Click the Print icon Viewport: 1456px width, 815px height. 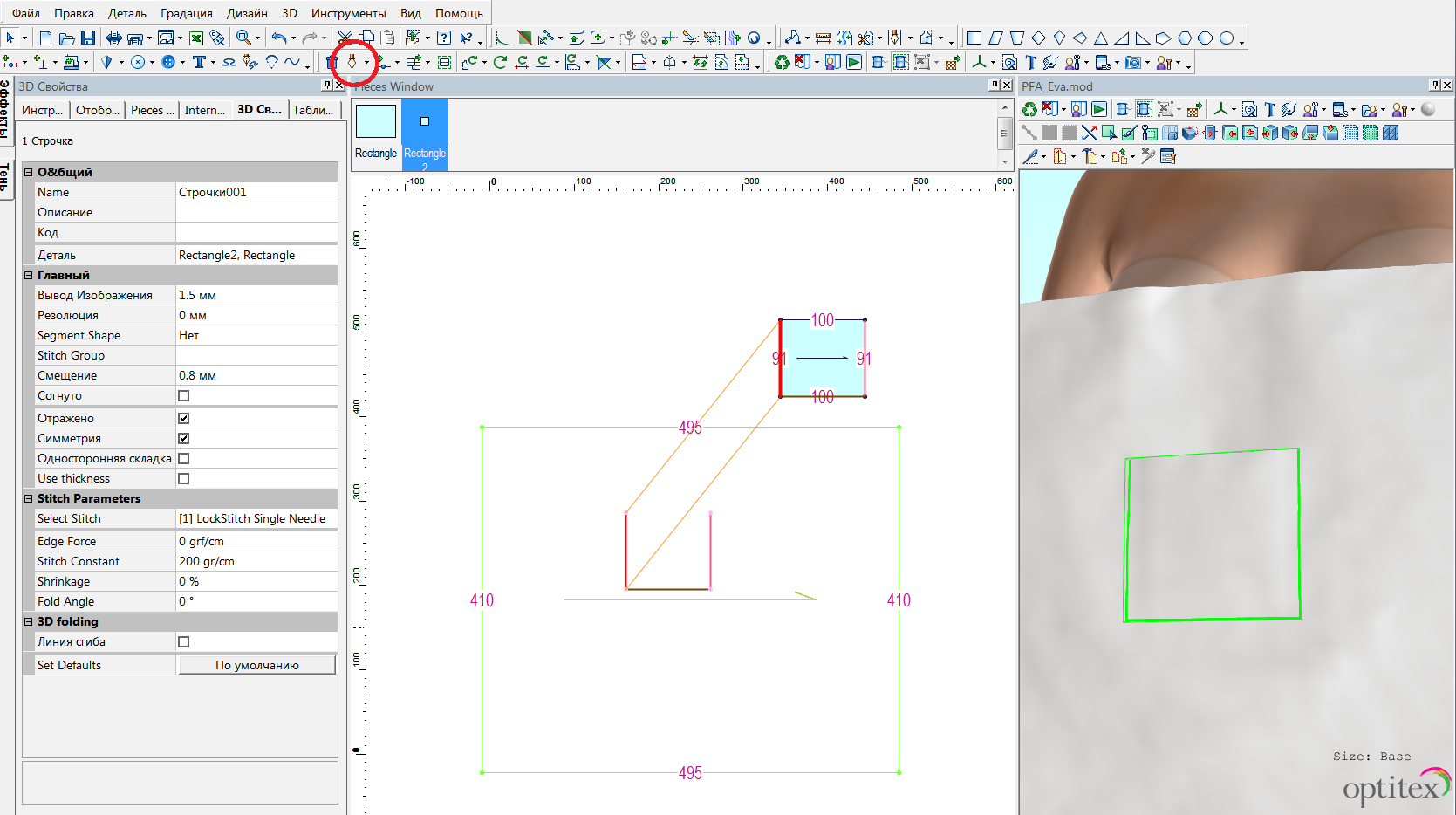[113, 38]
